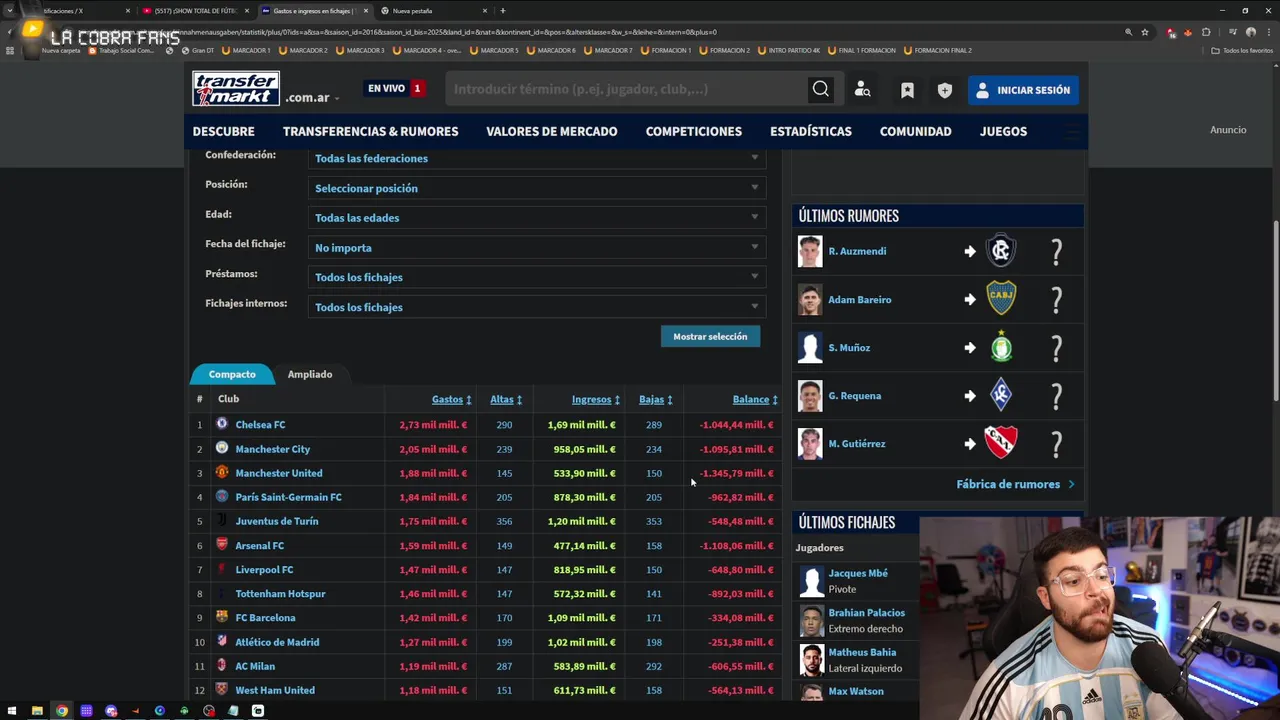Click Chrome icon in the taskbar
Image resolution: width=1280 pixels, height=720 pixels.
(x=62, y=711)
